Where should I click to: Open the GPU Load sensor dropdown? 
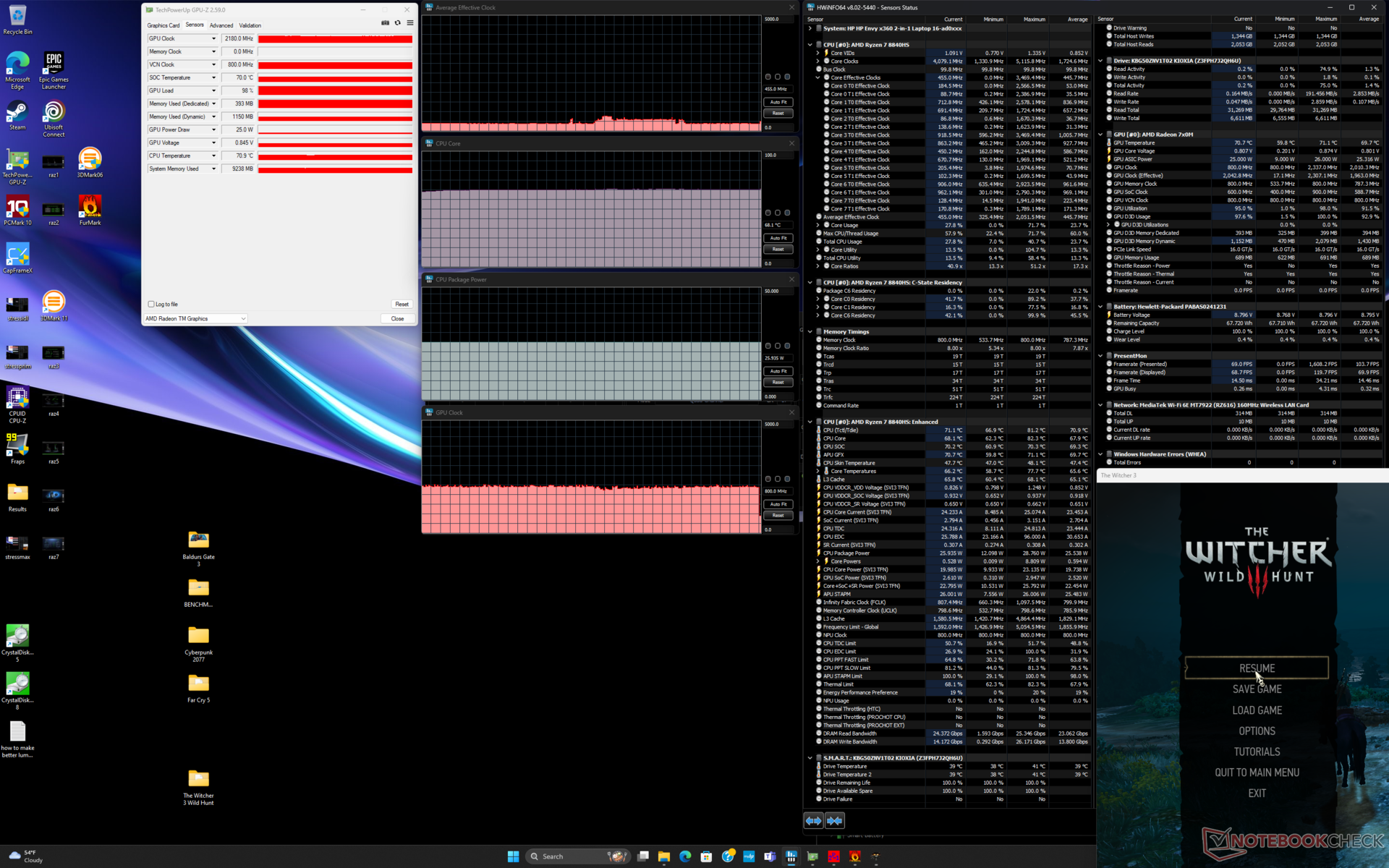[x=213, y=90]
